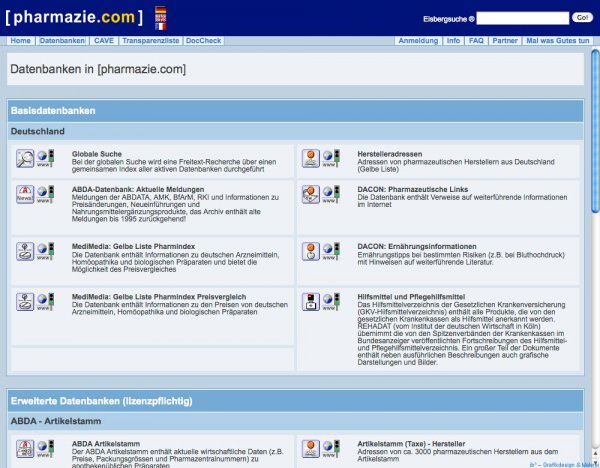Select the German flag language icon
This screenshot has height=468, width=600.
pyautogui.click(x=161, y=10)
